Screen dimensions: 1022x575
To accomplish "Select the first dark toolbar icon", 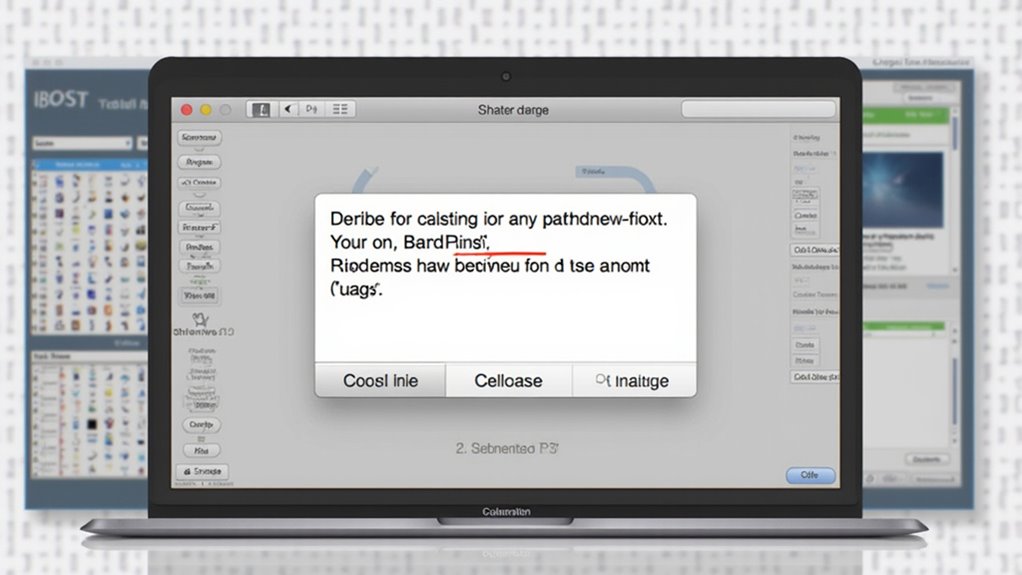I will coord(262,110).
